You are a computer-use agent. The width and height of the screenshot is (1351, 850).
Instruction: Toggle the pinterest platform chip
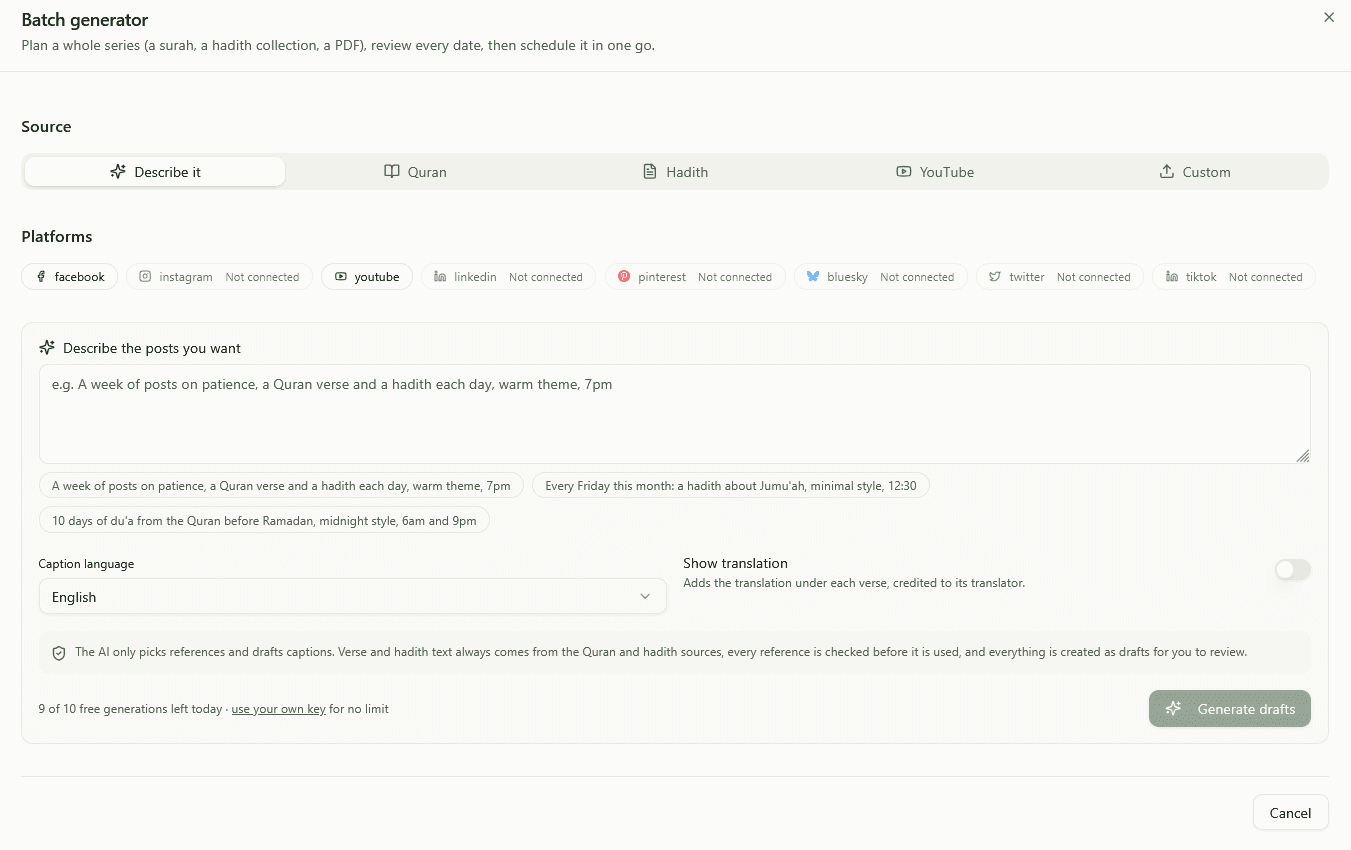click(x=695, y=277)
